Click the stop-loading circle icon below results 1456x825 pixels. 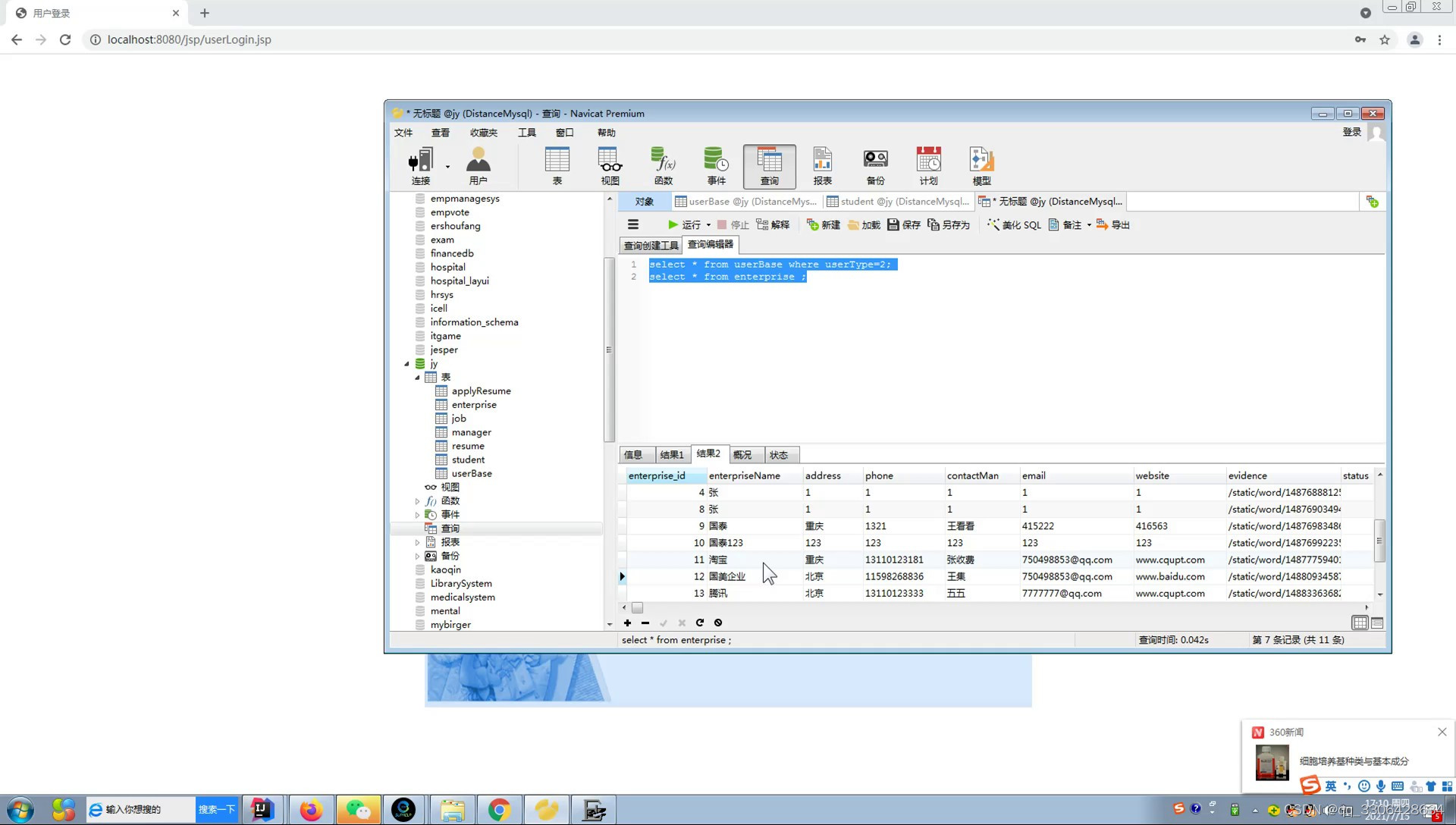718,623
